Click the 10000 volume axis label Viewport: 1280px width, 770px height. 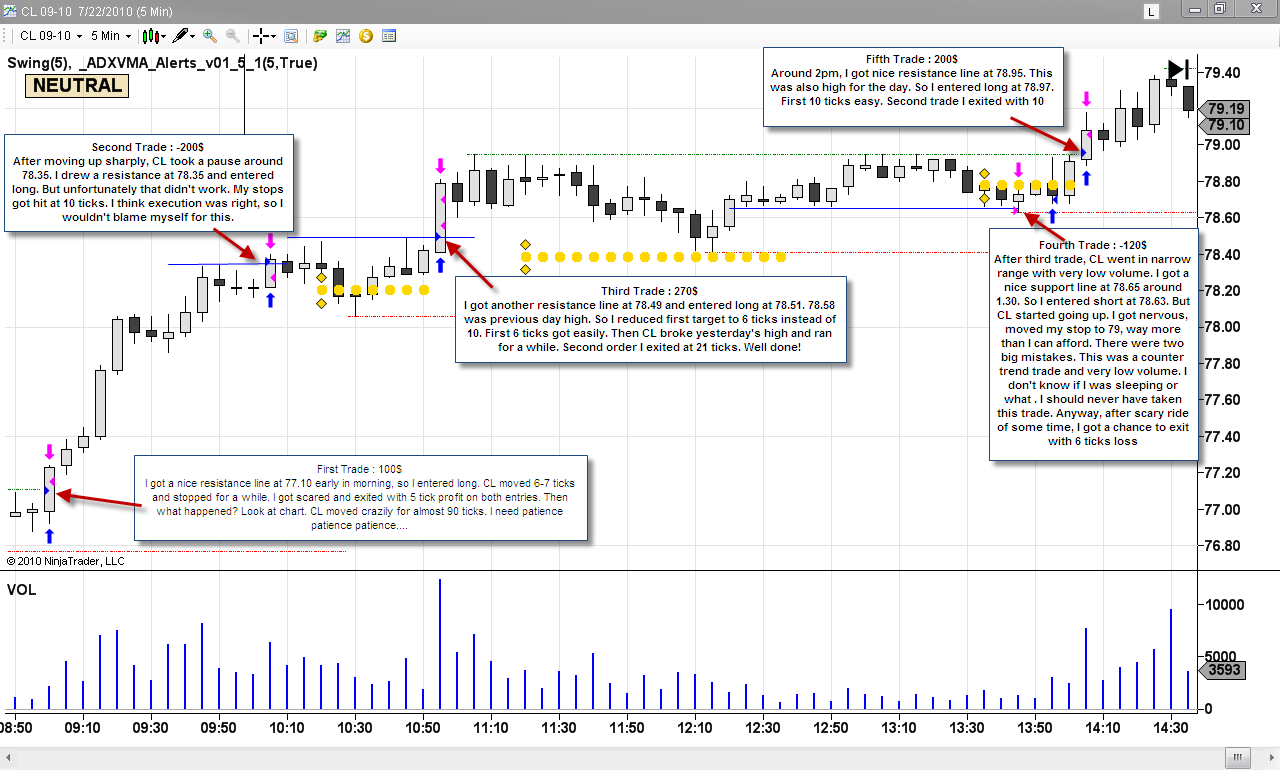point(1224,604)
